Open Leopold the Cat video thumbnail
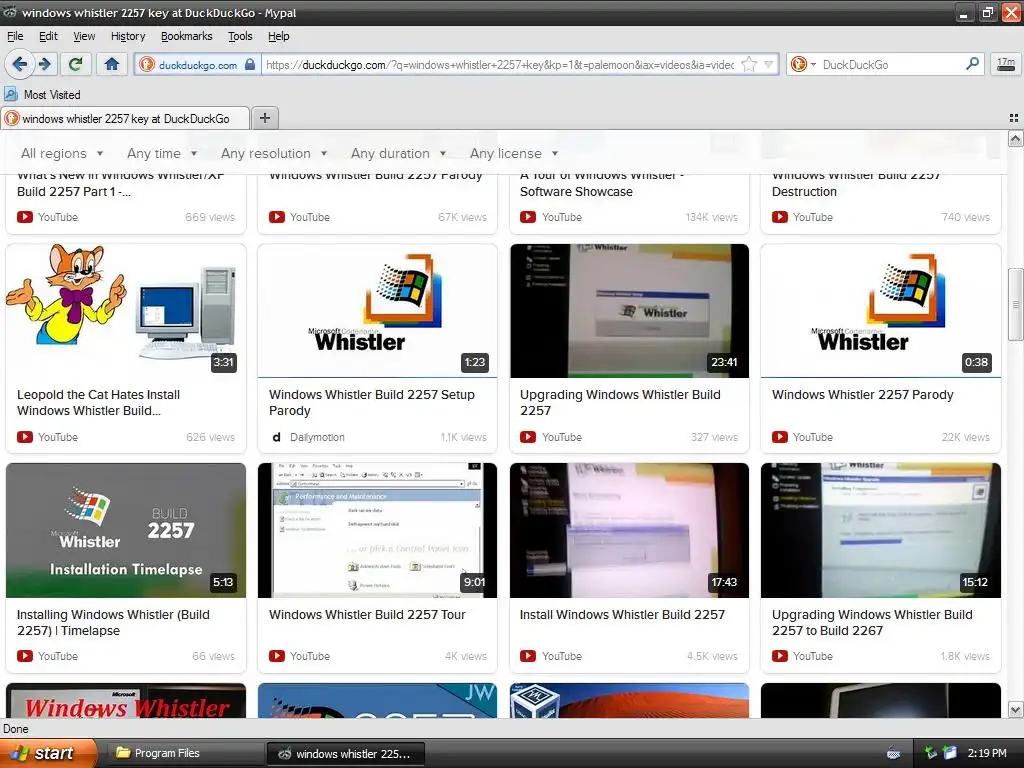The image size is (1024, 768). (x=126, y=311)
